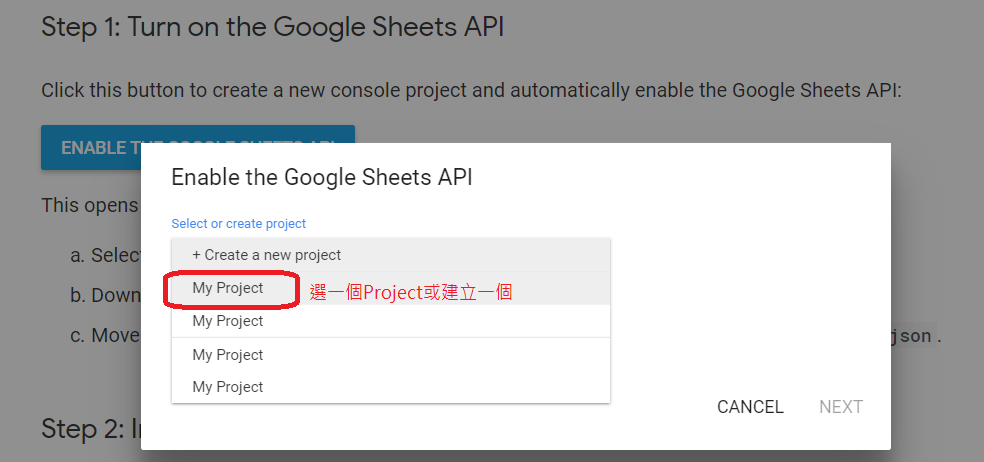Choose the last My Project entry
The height and width of the screenshot is (462, 984).
click(228, 387)
